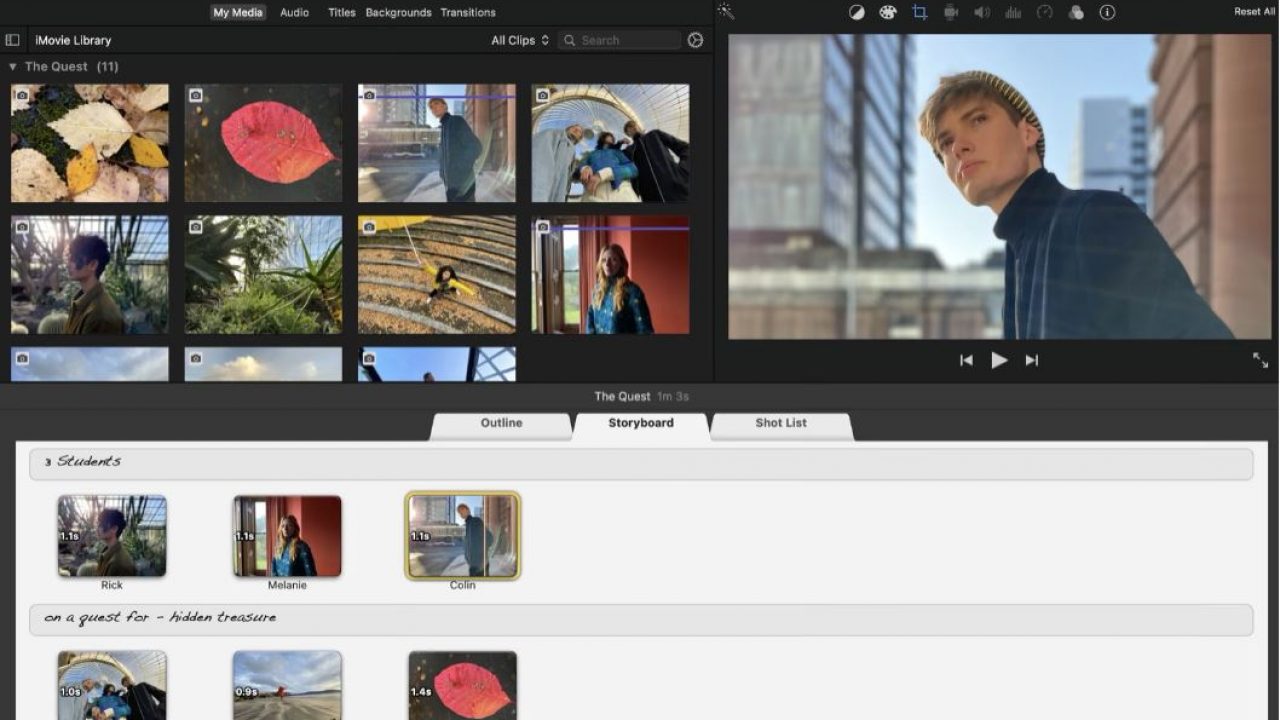The image size is (1280, 720).
Task: Open browser settings gear icon
Action: [x=696, y=40]
